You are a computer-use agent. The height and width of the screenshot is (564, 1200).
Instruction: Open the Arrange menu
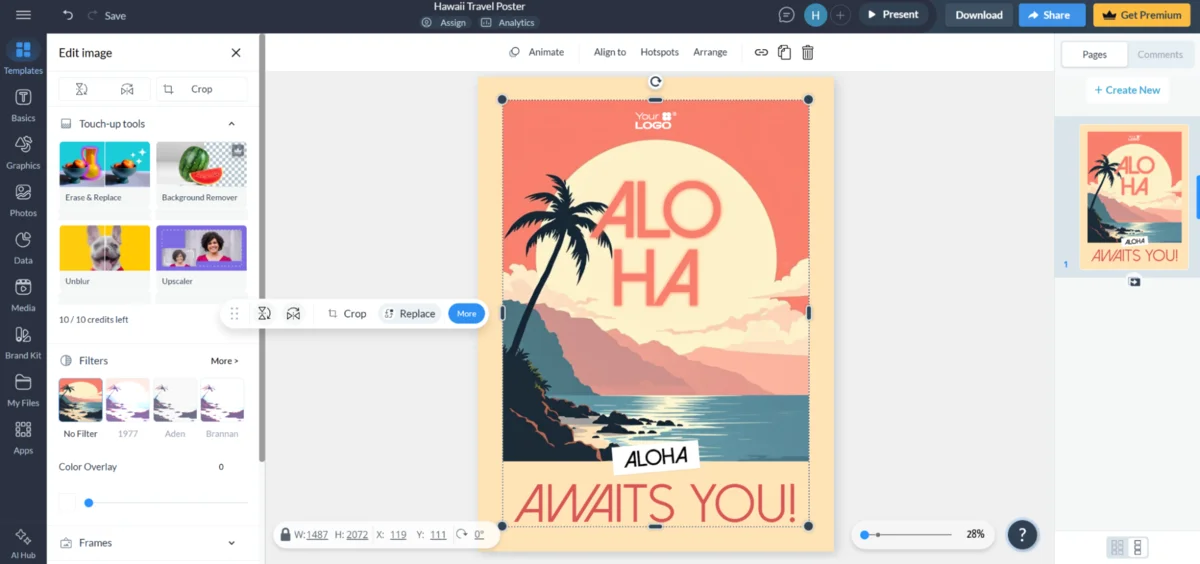pyautogui.click(x=710, y=52)
